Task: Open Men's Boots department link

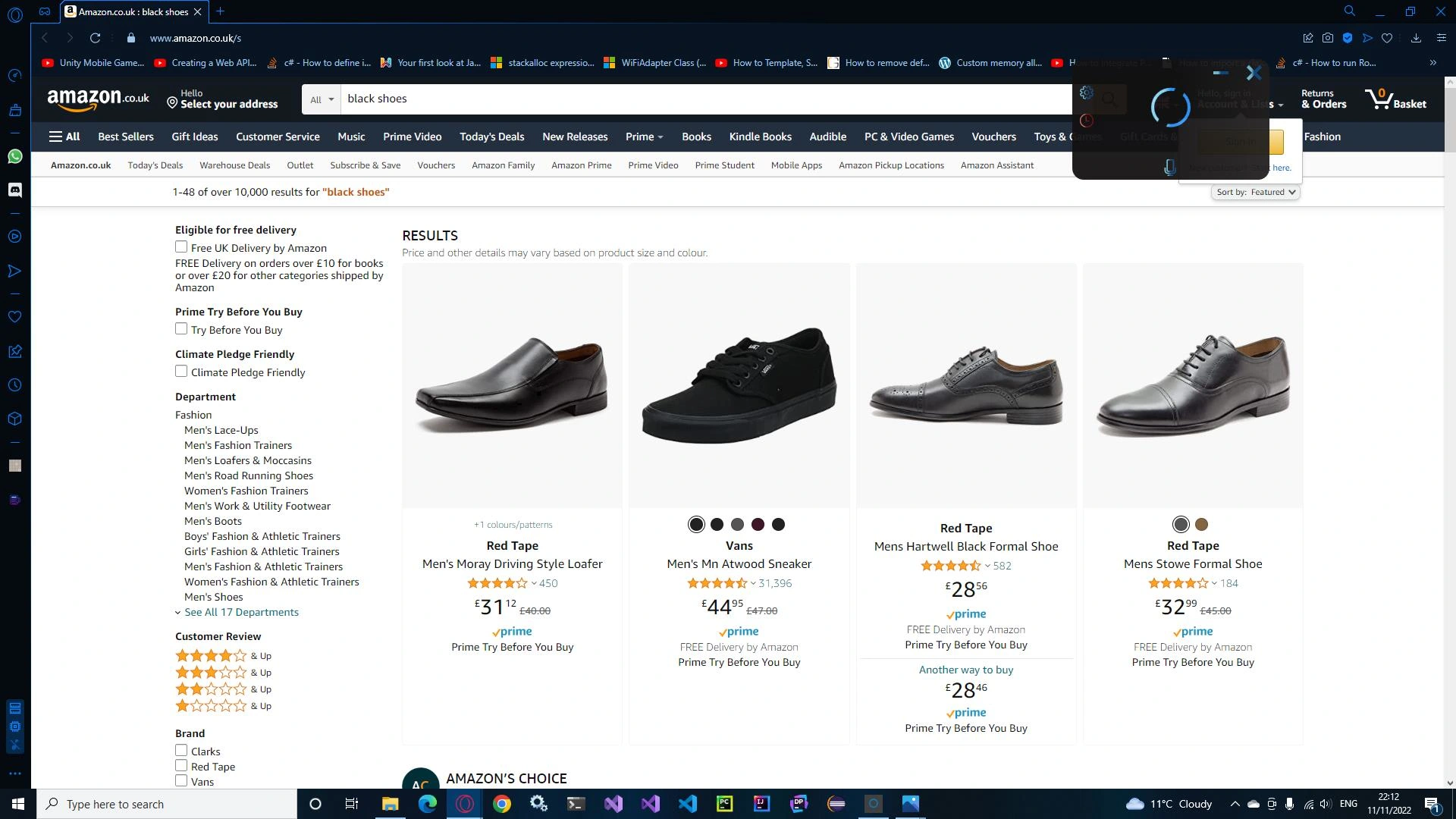Action: coord(213,522)
